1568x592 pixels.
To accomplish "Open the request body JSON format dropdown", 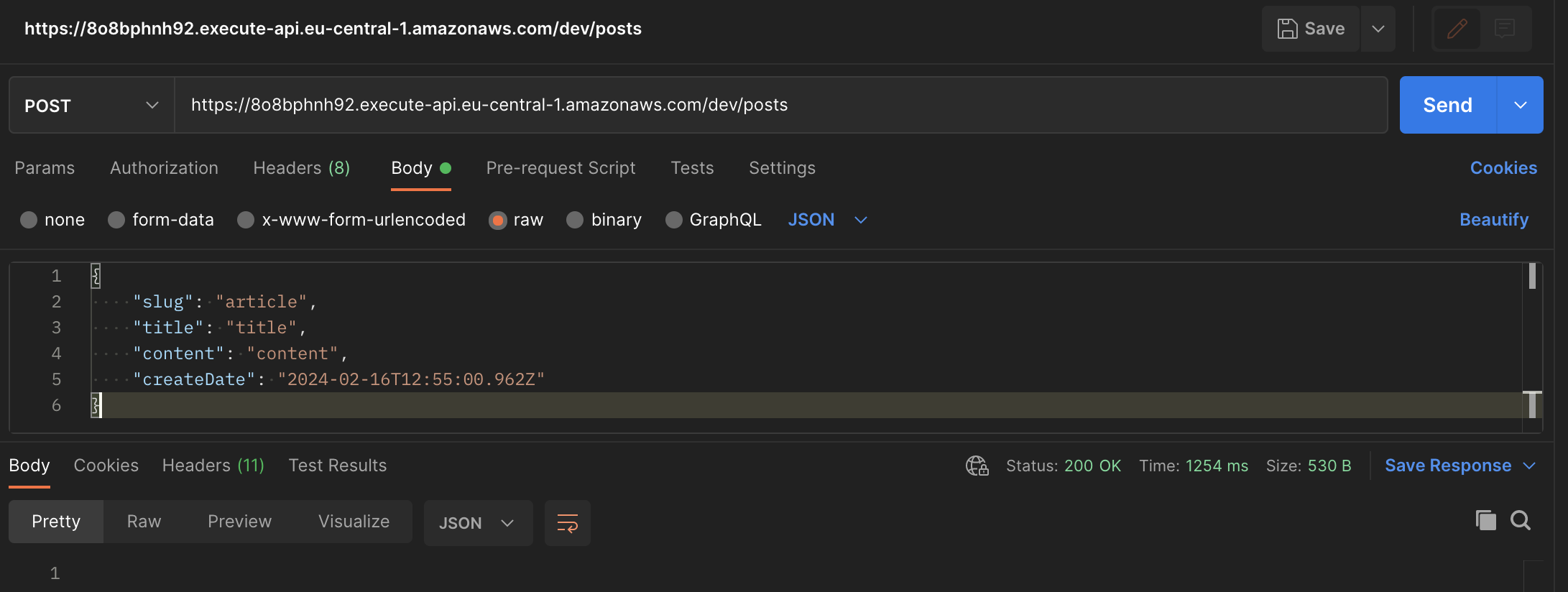I will pyautogui.click(x=828, y=220).
